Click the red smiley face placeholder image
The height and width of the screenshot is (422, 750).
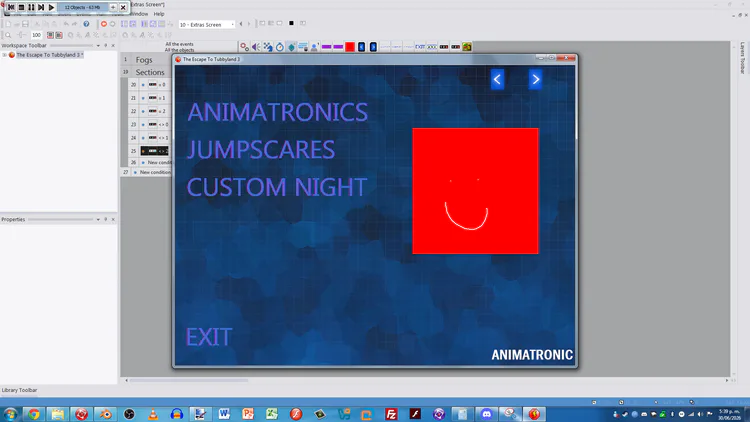coord(475,191)
